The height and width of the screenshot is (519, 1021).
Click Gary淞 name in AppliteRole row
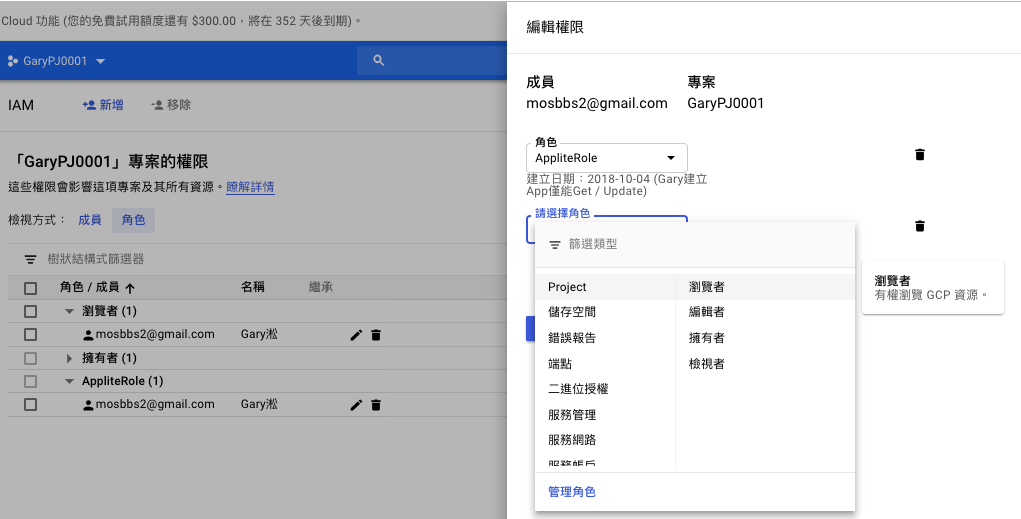(259, 404)
